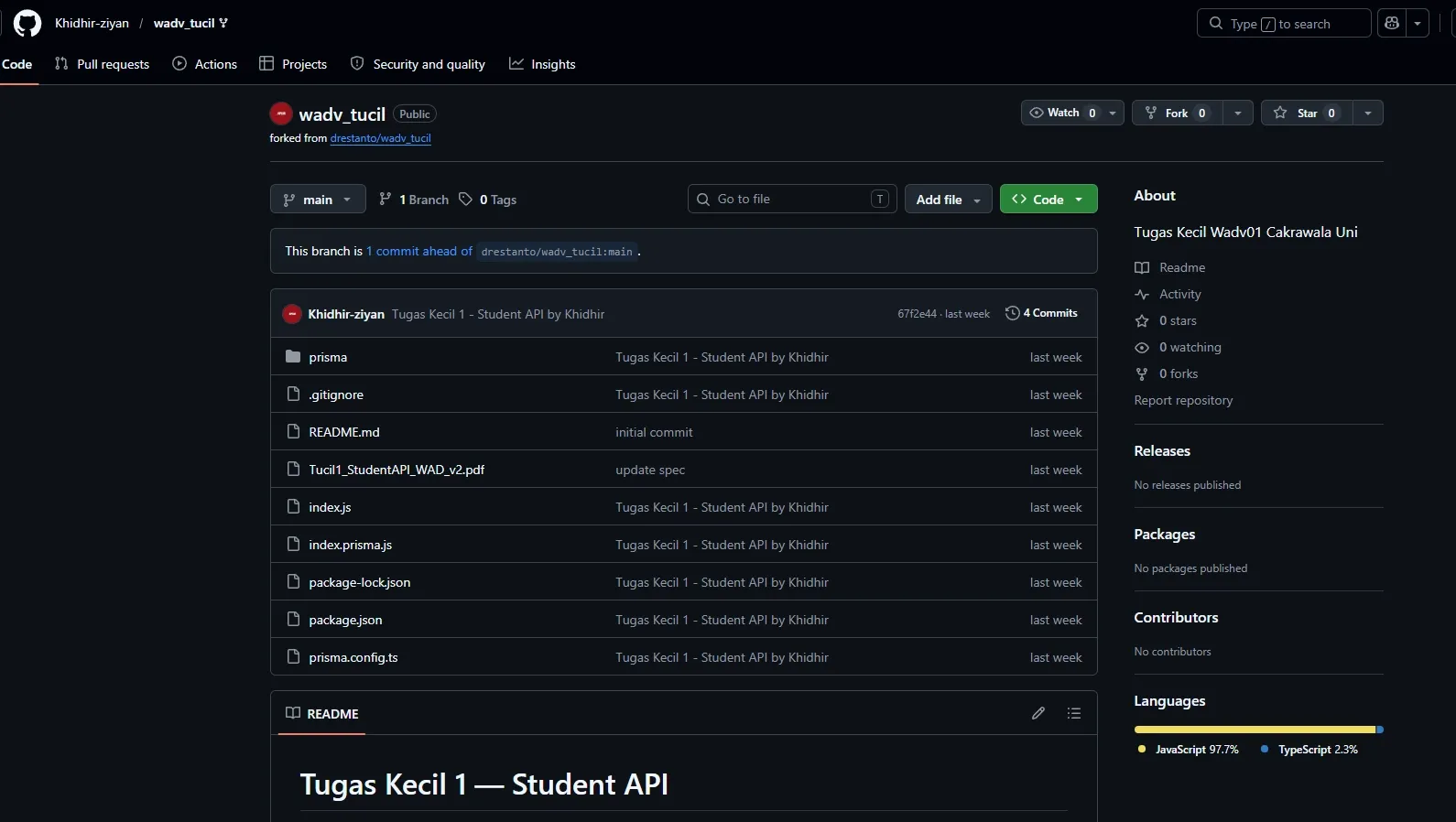Viewport: 1456px width, 822px height.
Task: Open README outline list icon
Action: point(1074,713)
